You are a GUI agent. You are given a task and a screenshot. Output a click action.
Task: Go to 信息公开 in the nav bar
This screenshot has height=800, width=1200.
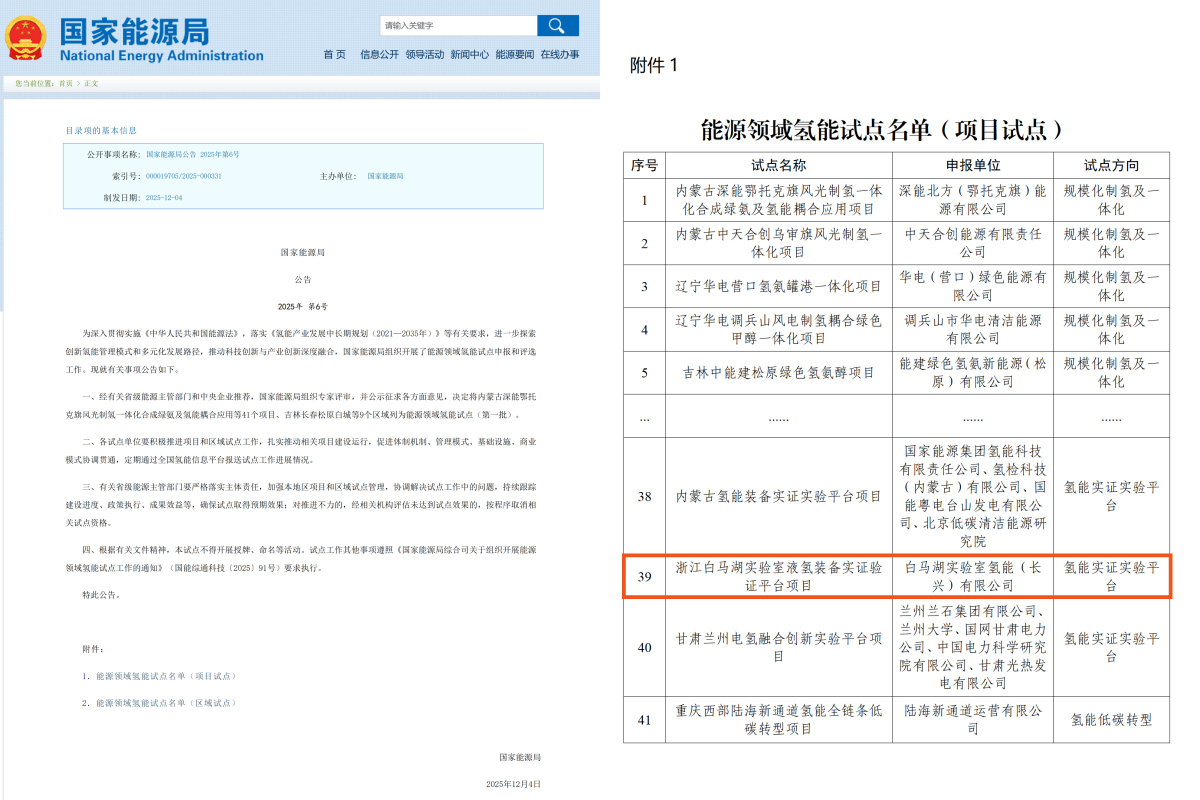[379, 54]
